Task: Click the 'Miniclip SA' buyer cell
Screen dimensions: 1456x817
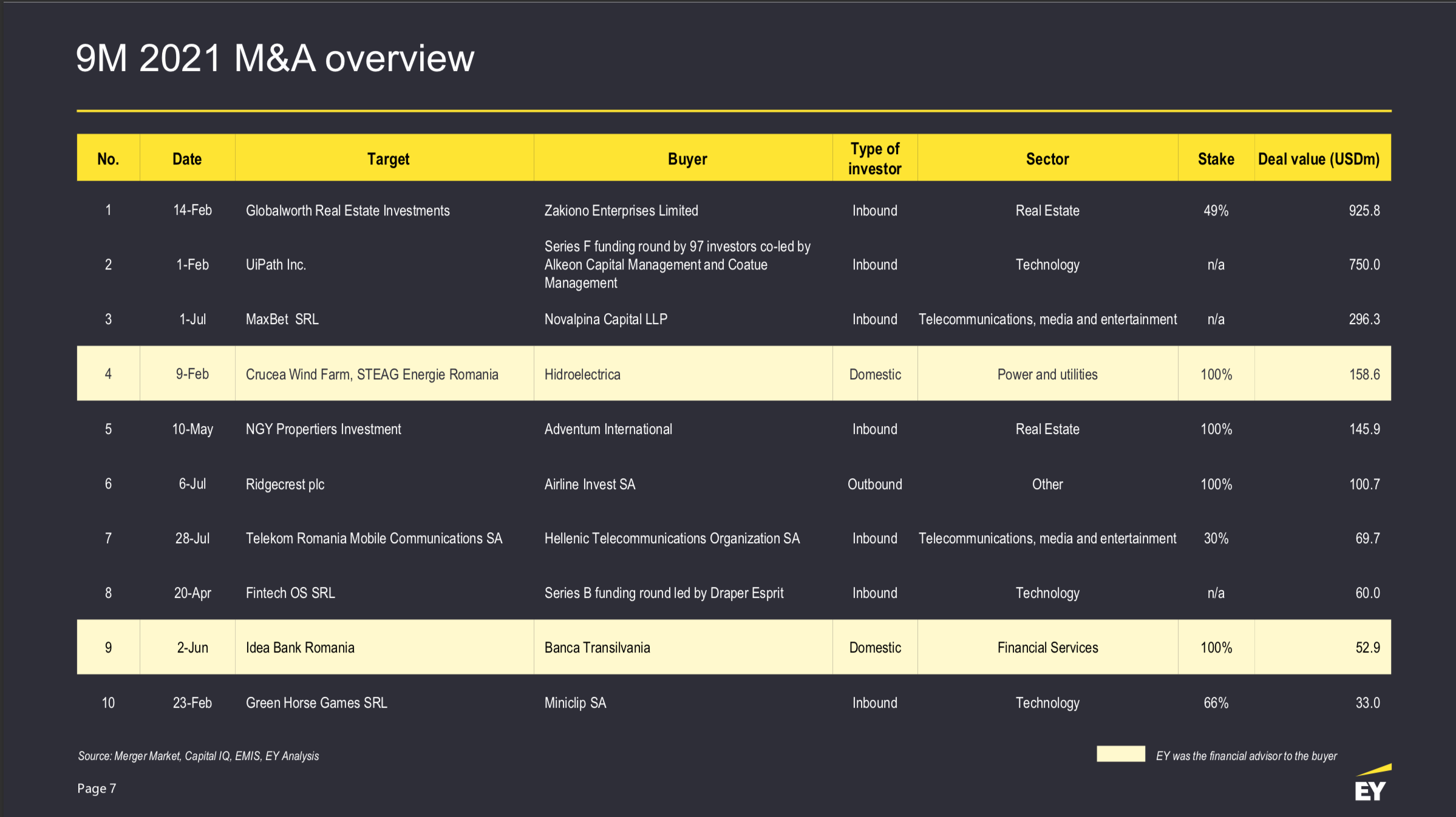Action: [x=575, y=703]
